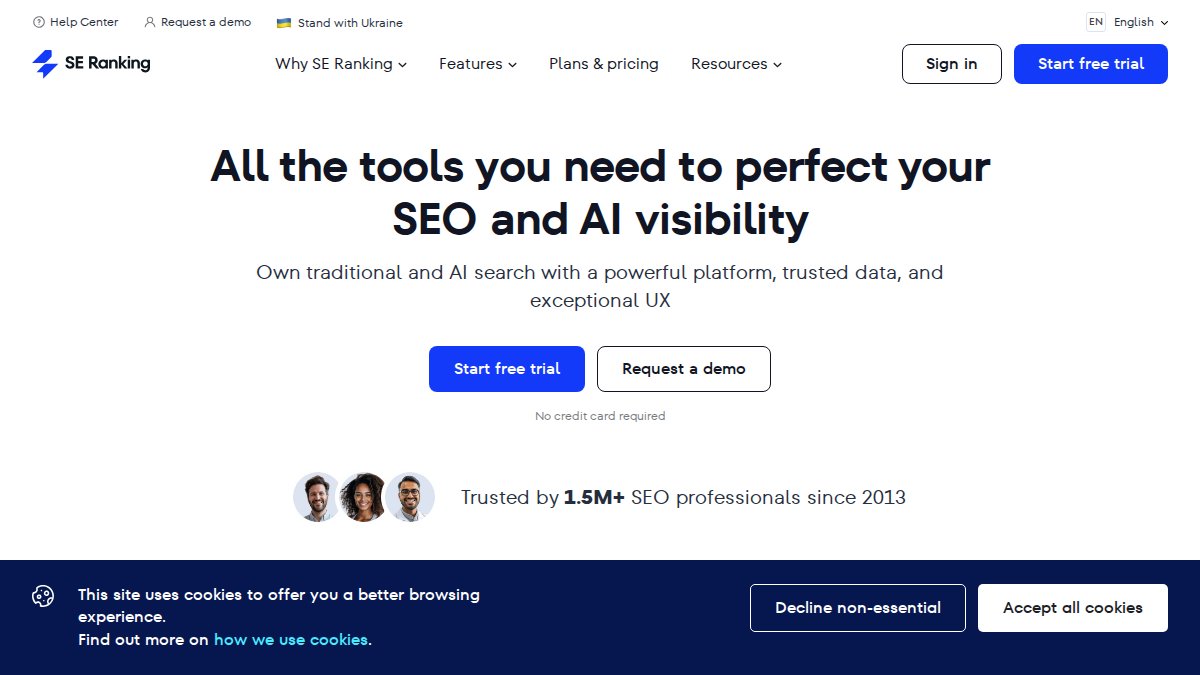Expand the Resources dropdown

point(736,64)
